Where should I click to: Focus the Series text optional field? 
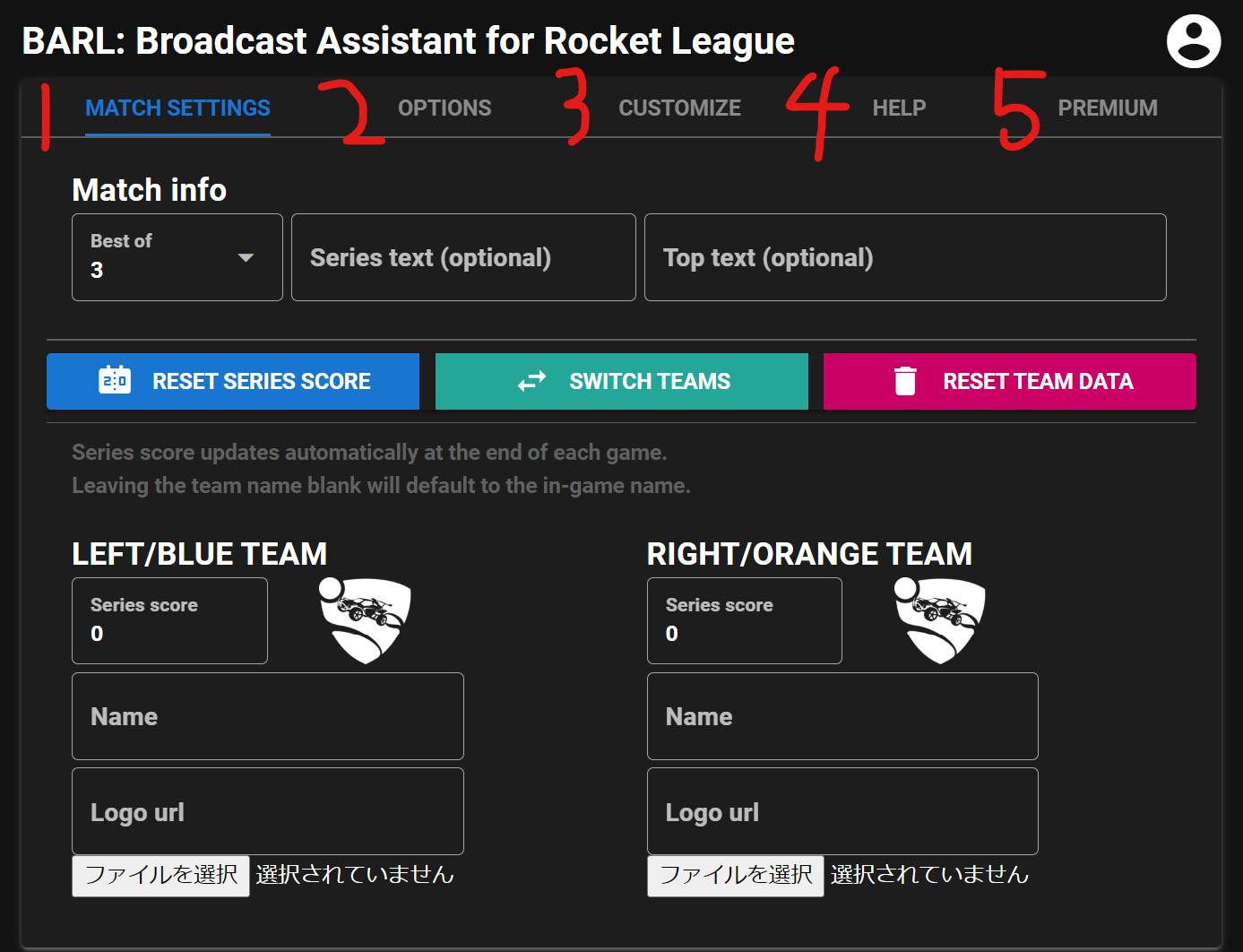click(x=463, y=257)
